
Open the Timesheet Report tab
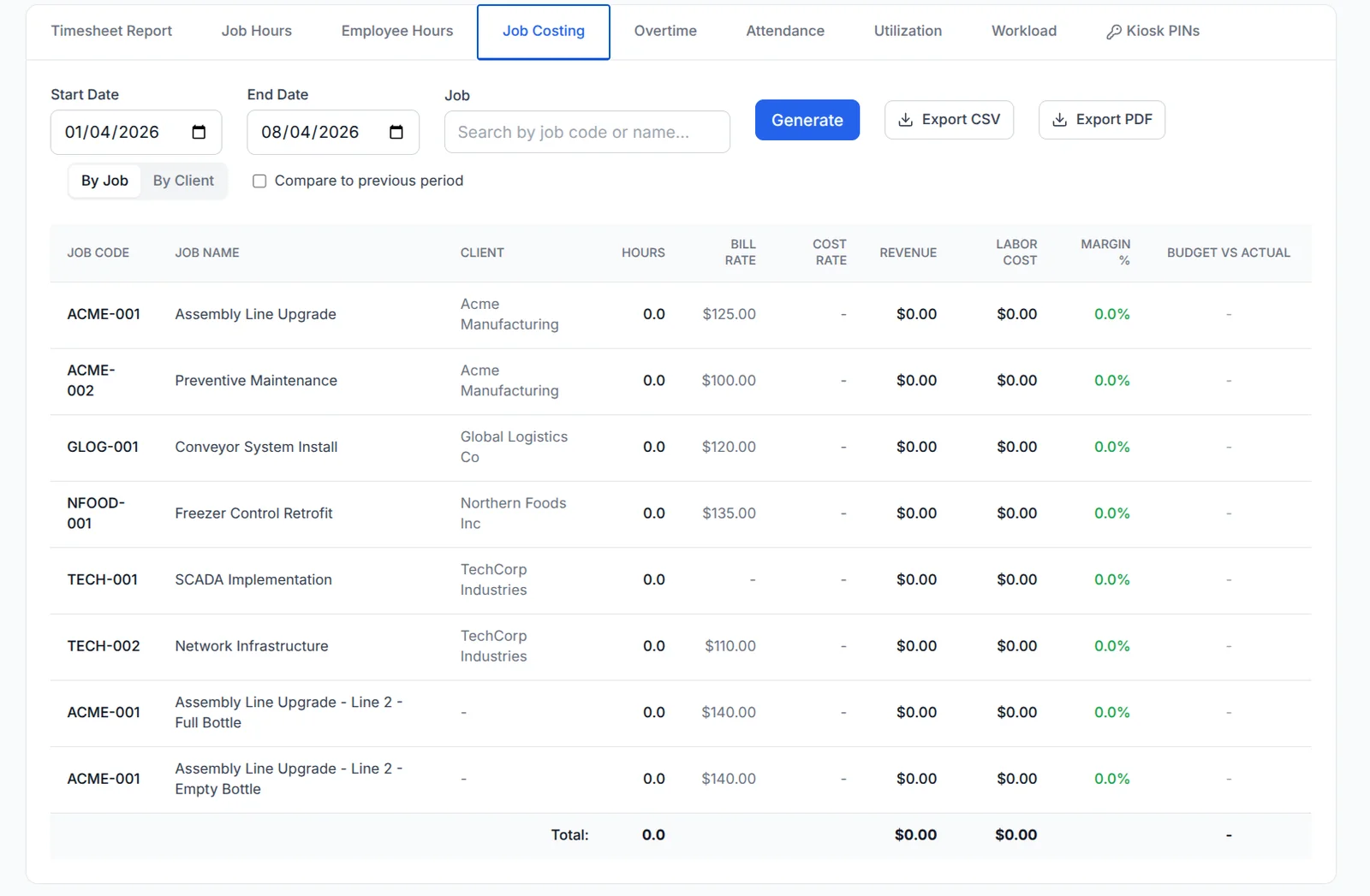click(x=111, y=31)
